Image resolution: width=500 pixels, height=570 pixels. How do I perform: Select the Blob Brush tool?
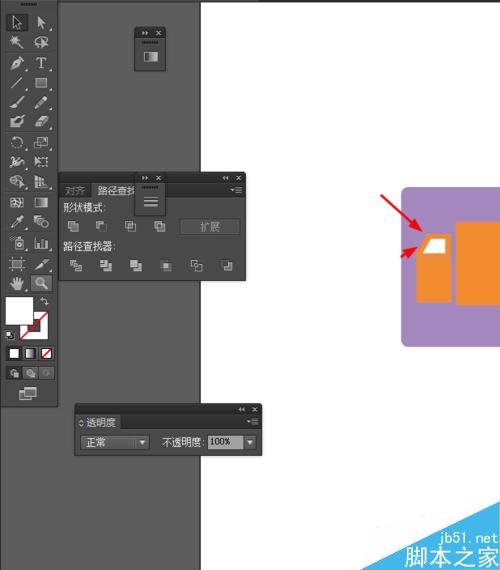point(17,121)
